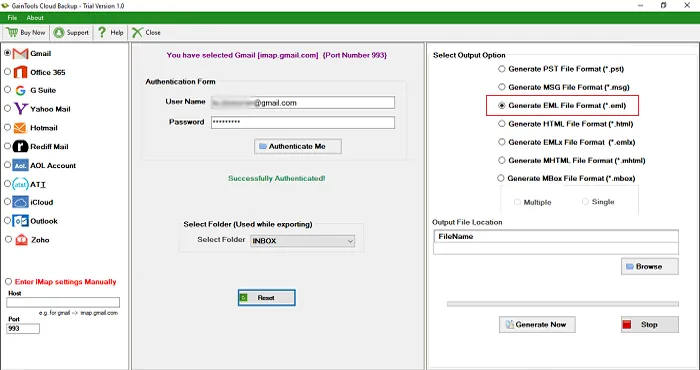Click the Office 365 logo icon
The width and height of the screenshot is (700, 370).
(21, 72)
